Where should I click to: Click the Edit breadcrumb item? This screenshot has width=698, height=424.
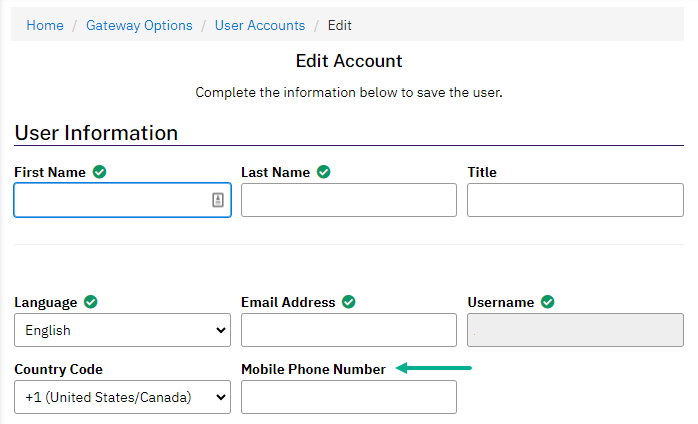(340, 25)
